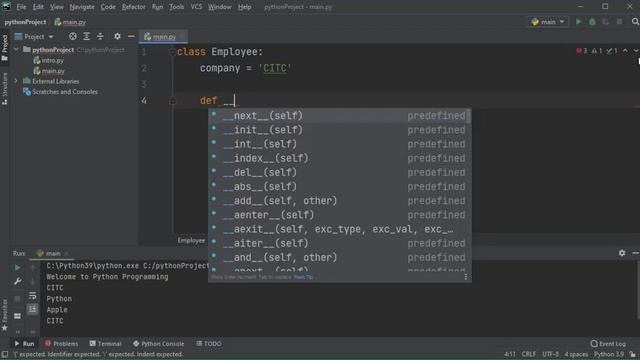The height and width of the screenshot is (360, 640).
Task: Open completion popup more options dots
Action: point(466,277)
